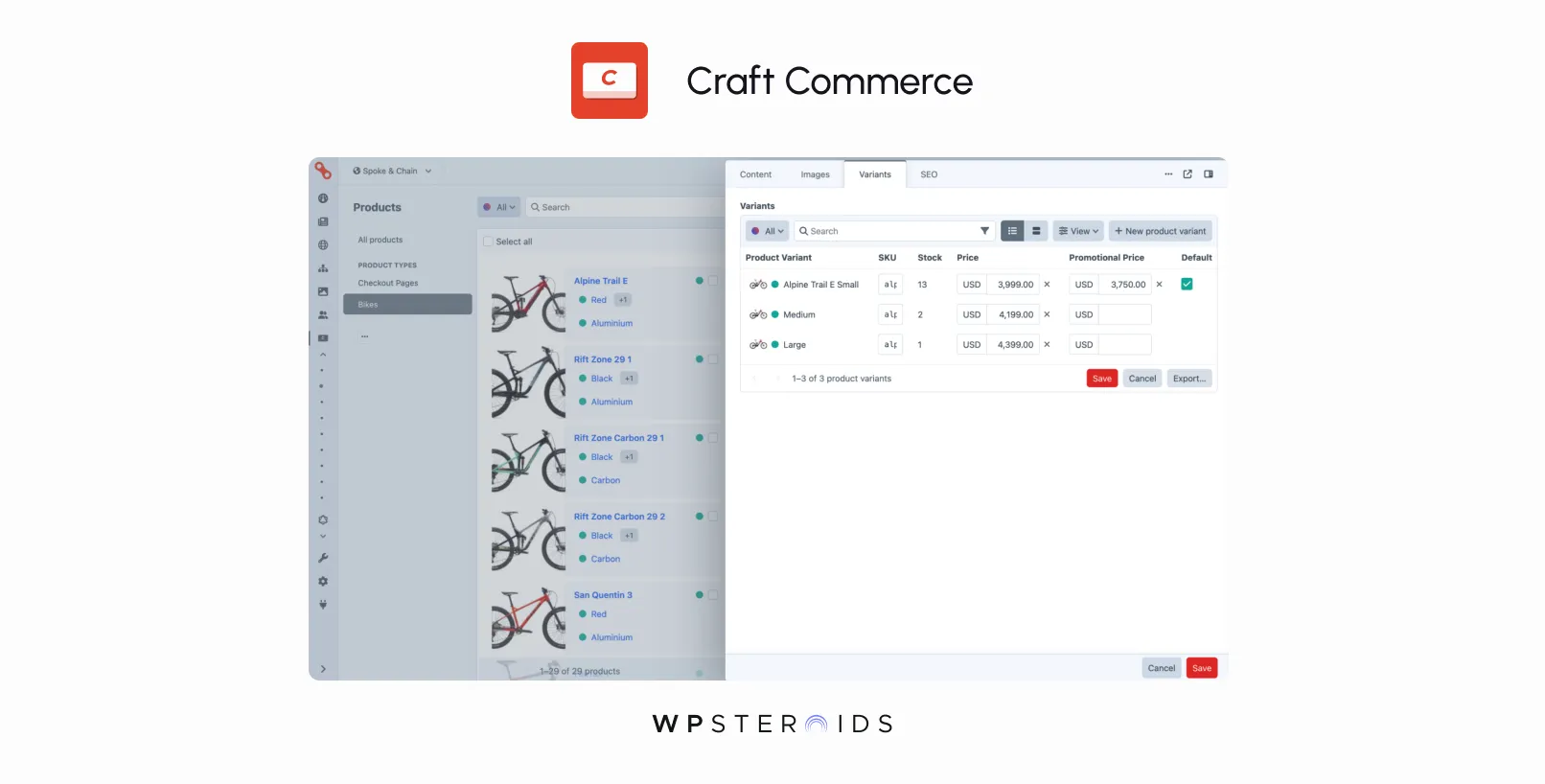This screenshot has width=1545, height=784.
Task: Click New product variant button
Action: pyautogui.click(x=1161, y=231)
